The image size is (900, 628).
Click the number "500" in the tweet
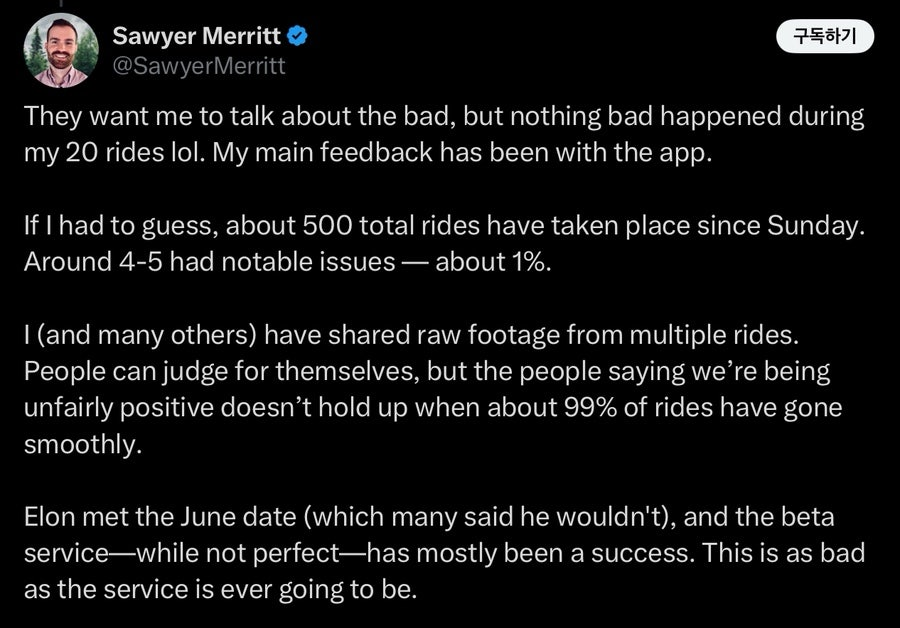tap(327, 226)
